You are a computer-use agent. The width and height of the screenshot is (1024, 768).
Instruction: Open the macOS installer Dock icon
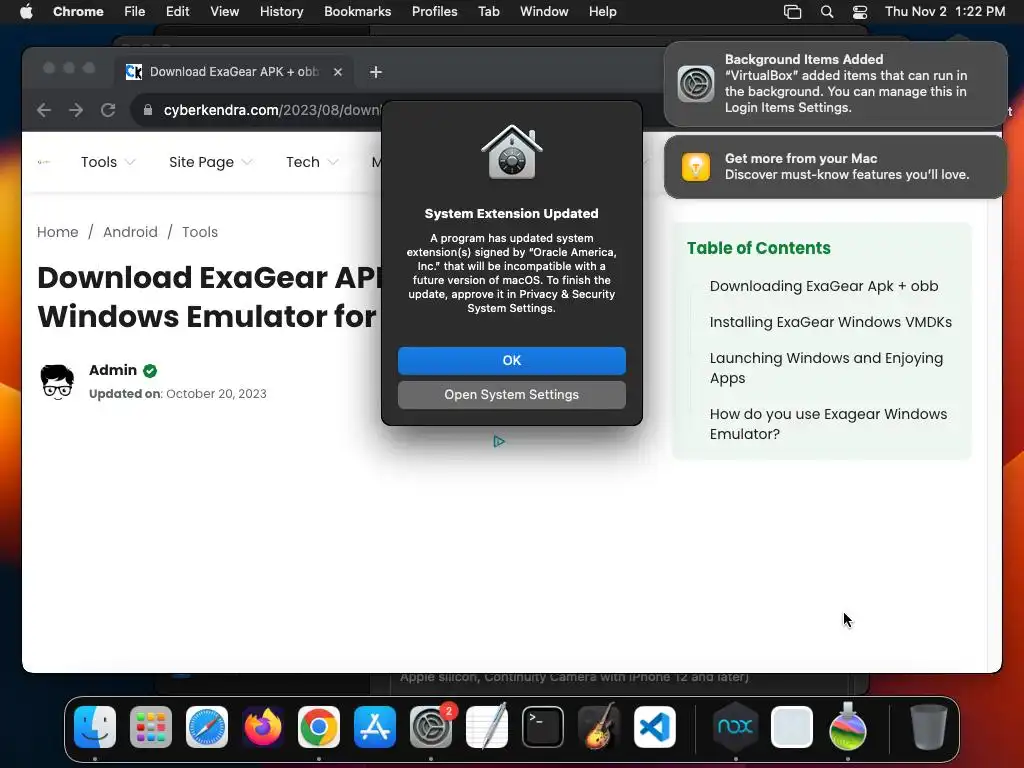click(x=848, y=727)
